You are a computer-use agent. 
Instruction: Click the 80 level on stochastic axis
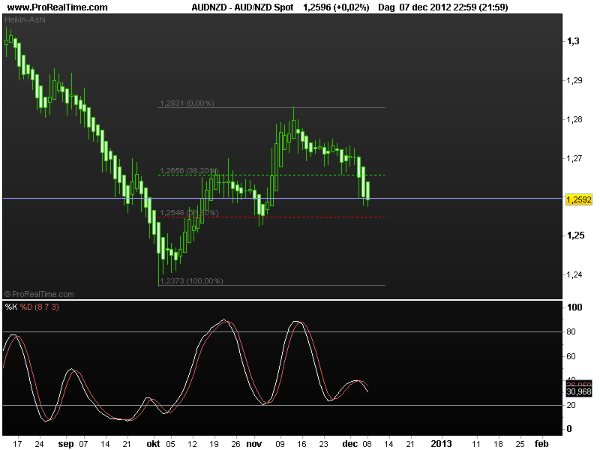(x=571, y=332)
